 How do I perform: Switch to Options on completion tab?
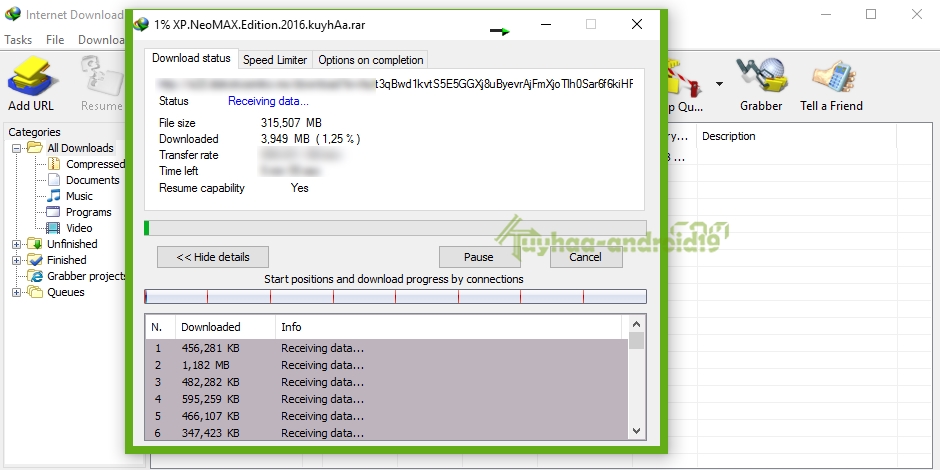click(x=370, y=60)
